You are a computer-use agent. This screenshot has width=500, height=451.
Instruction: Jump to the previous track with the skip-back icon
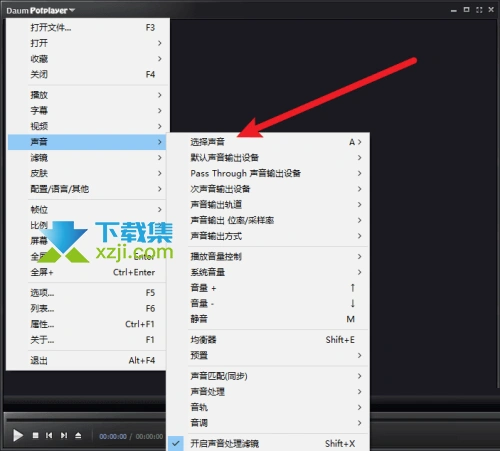pos(49,435)
